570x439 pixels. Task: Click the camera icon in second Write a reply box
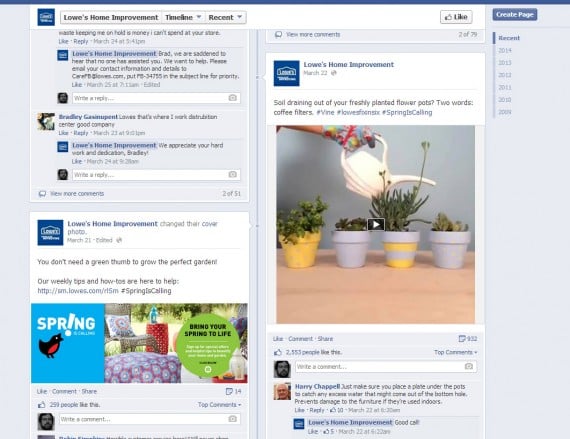tap(233, 174)
